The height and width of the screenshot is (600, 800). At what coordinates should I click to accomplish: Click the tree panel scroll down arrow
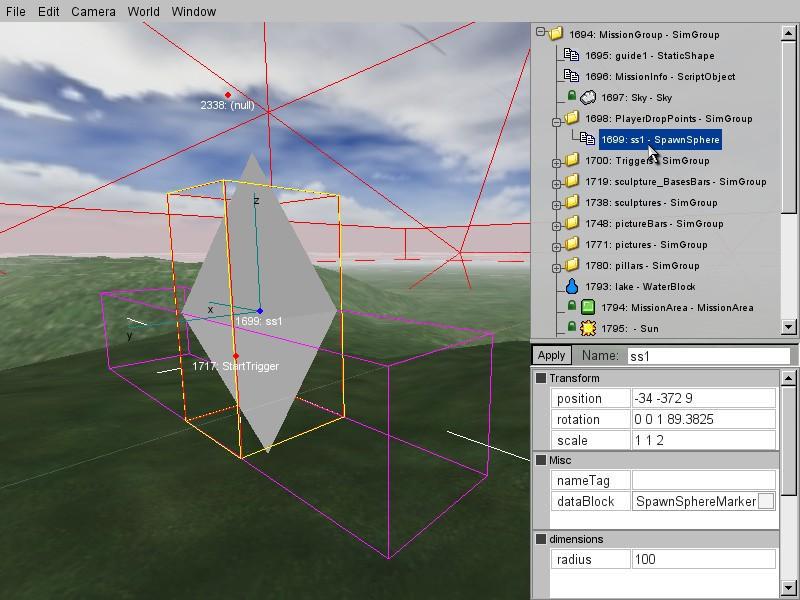789,327
